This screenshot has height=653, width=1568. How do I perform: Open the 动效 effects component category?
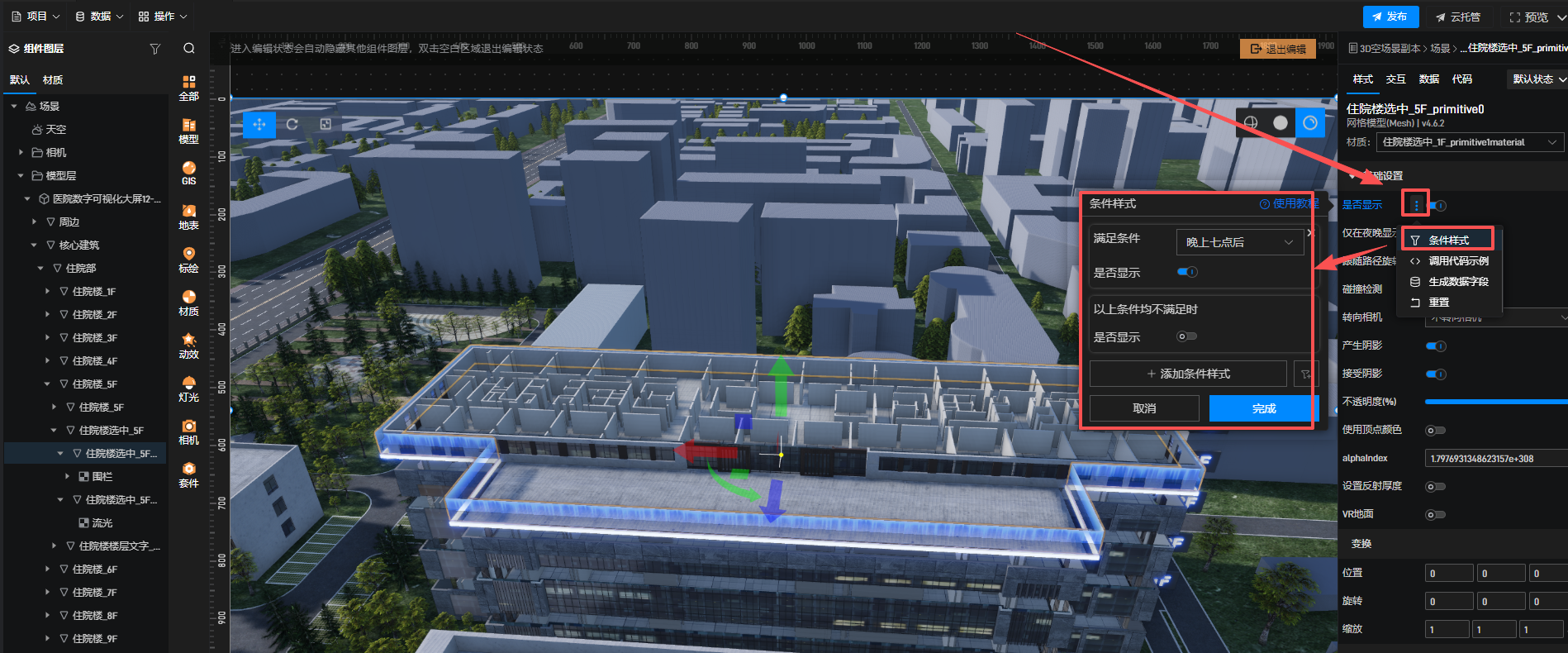(x=188, y=346)
